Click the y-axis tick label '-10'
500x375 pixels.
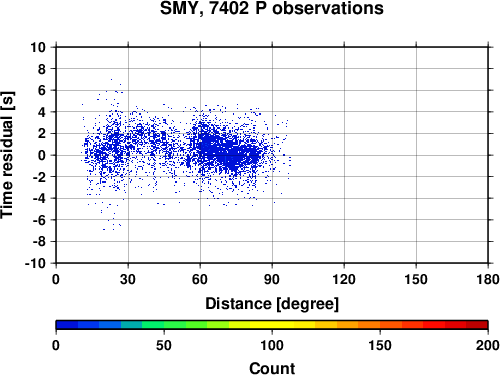coord(36,263)
